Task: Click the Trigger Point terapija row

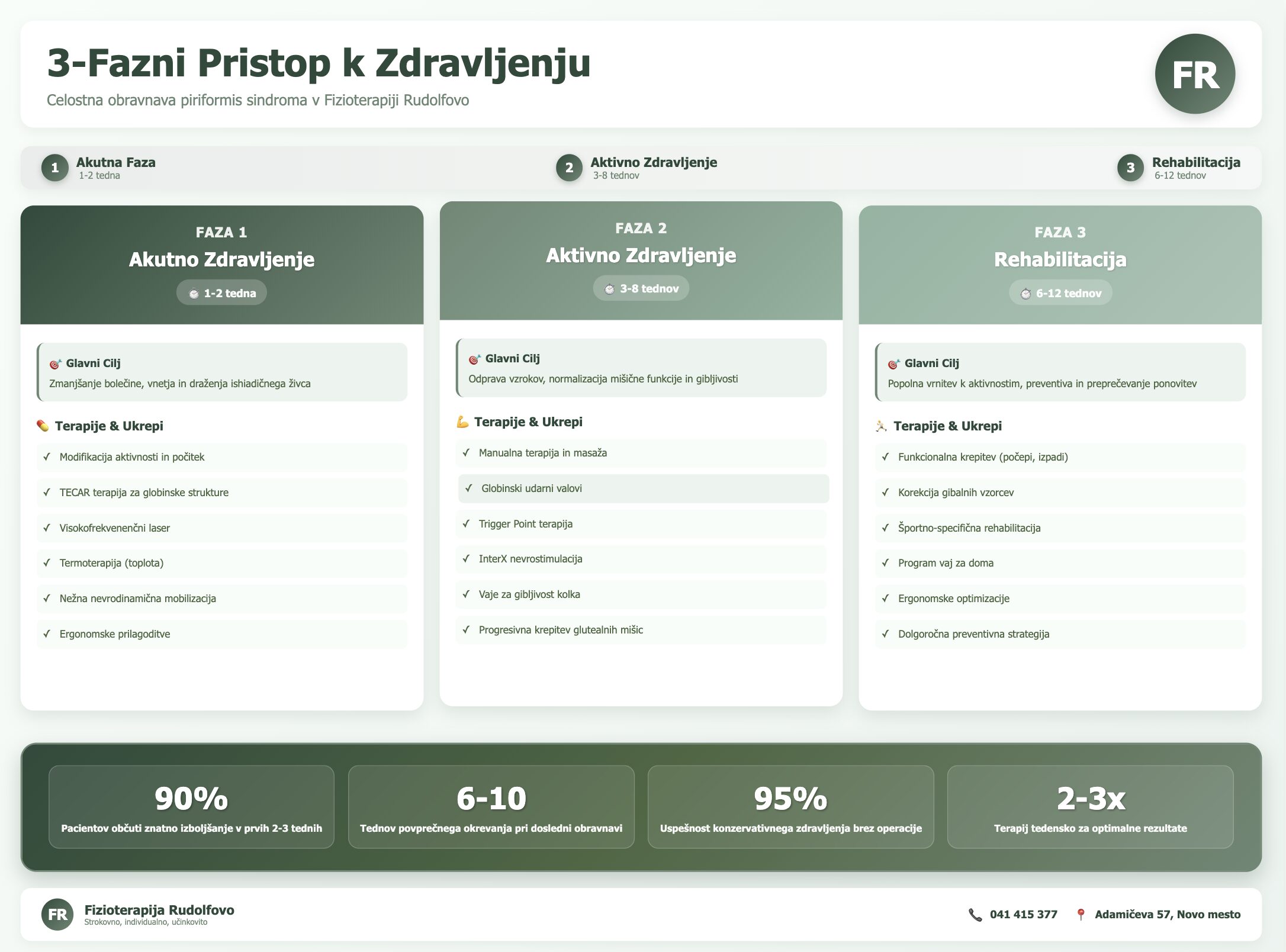Action: (x=641, y=524)
